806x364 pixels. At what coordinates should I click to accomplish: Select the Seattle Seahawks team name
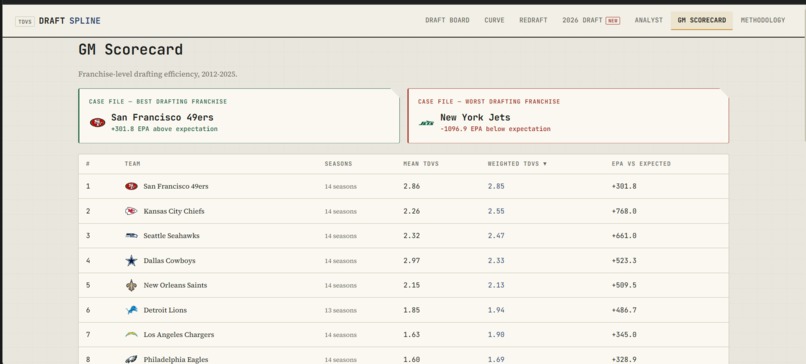171,235
